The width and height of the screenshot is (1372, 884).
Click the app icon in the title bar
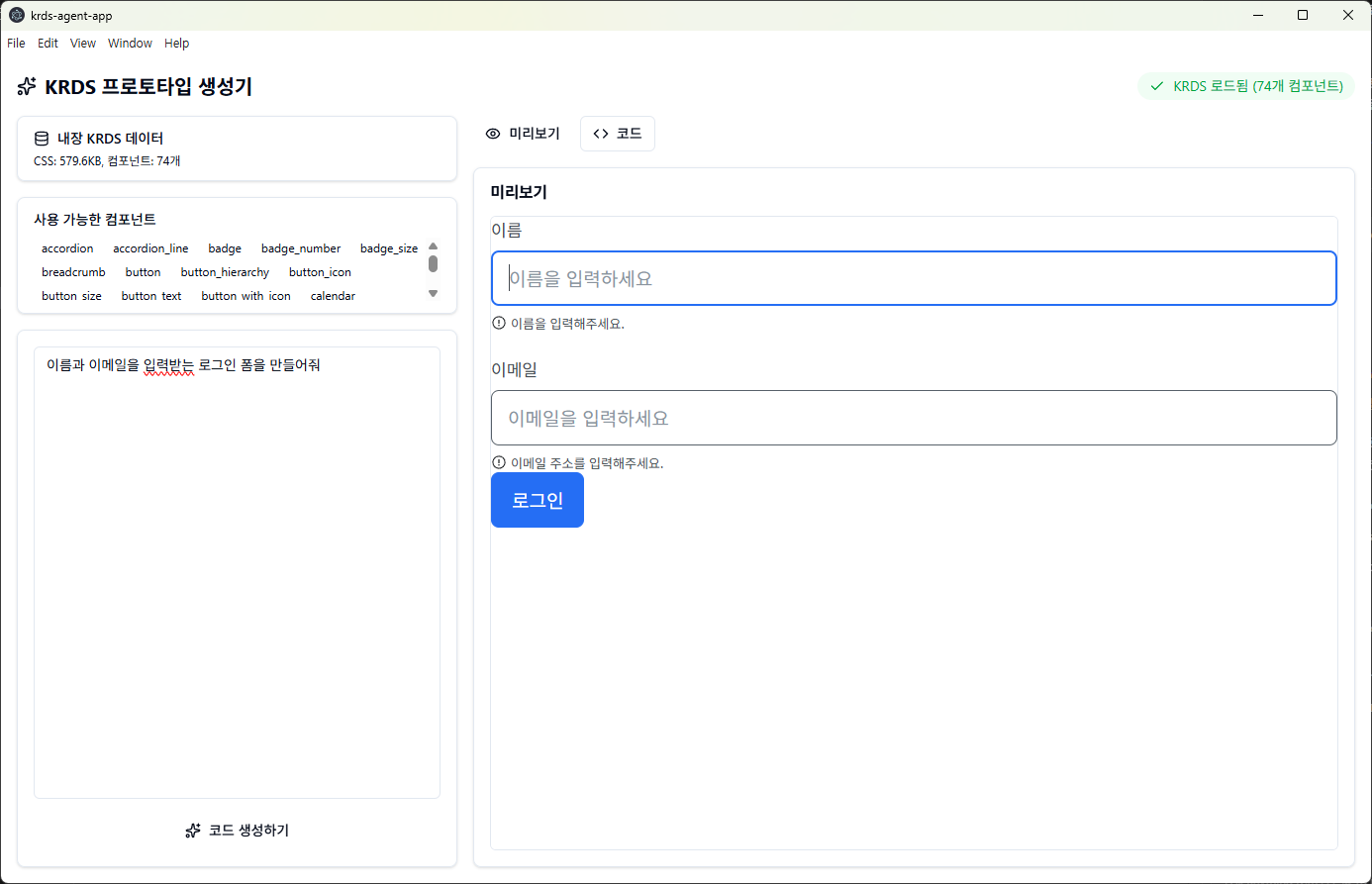tap(17, 15)
